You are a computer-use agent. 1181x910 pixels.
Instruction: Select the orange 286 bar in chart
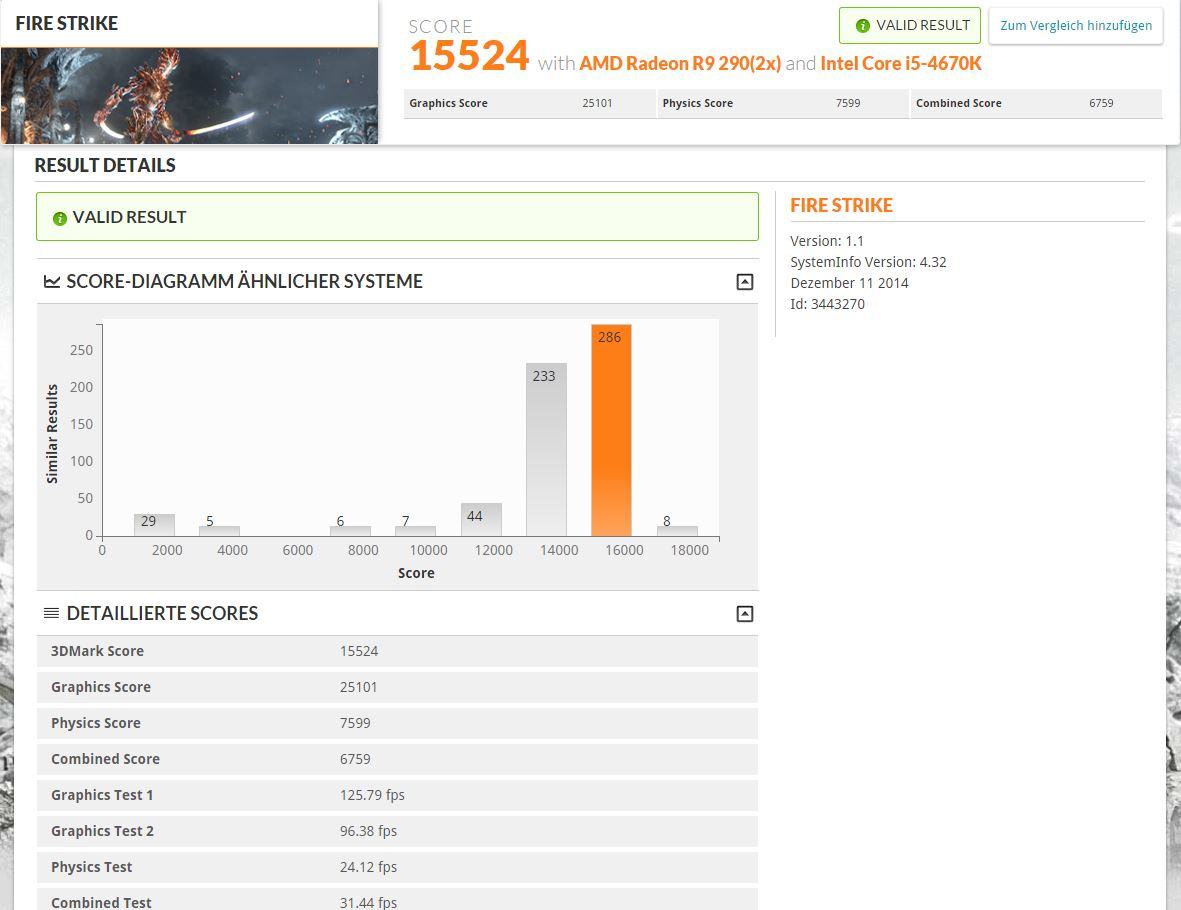(x=611, y=430)
